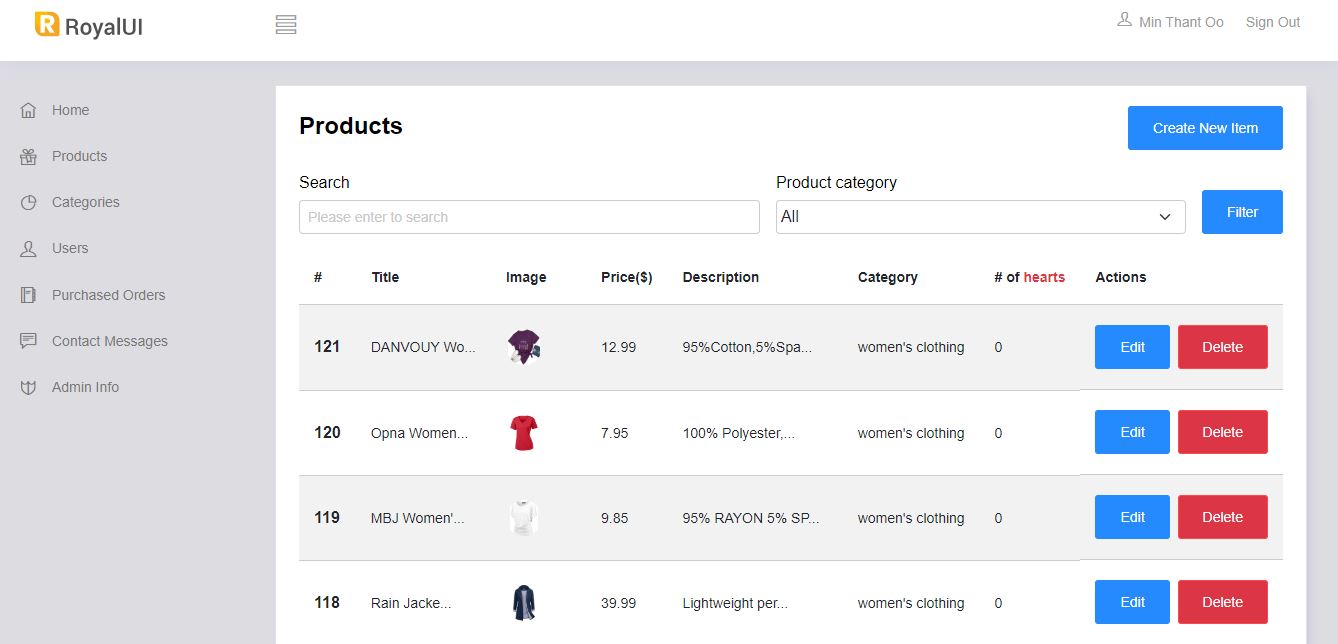Screen dimensions: 1338x644
Task: Expand category list via chevron arrow
Action: [x=1165, y=217]
